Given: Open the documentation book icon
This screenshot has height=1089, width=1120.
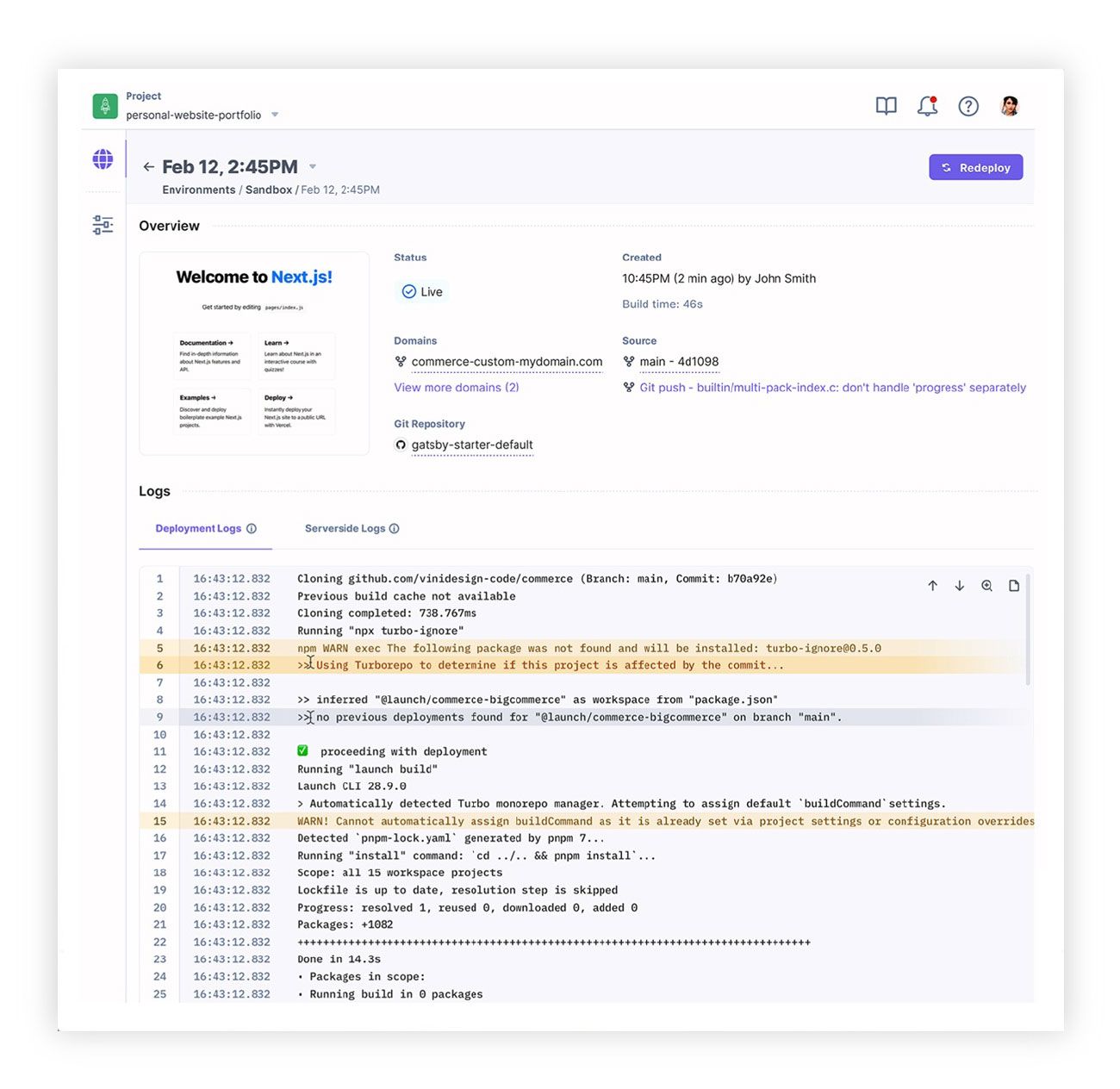Looking at the screenshot, I should 886,106.
